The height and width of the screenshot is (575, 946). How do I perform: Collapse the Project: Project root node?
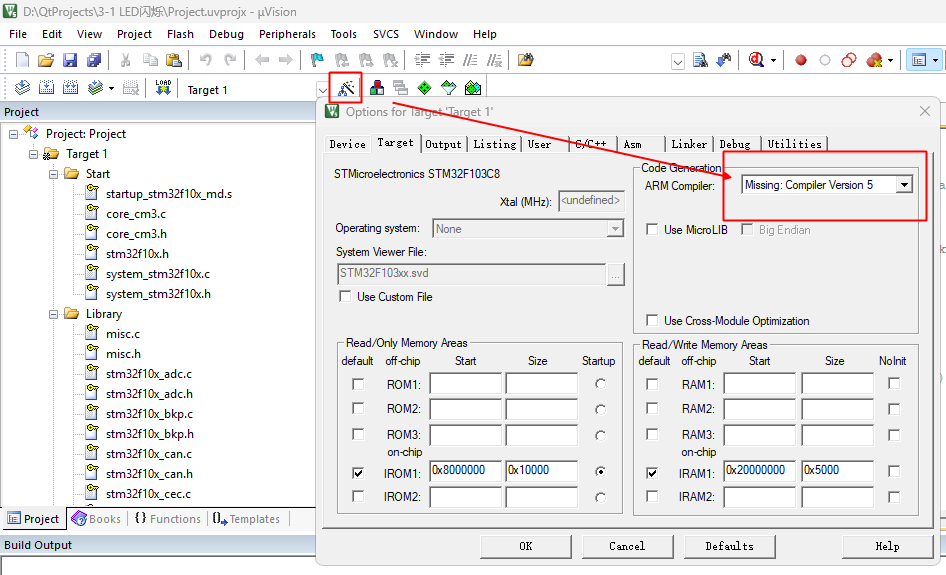pyautogui.click(x=13, y=134)
